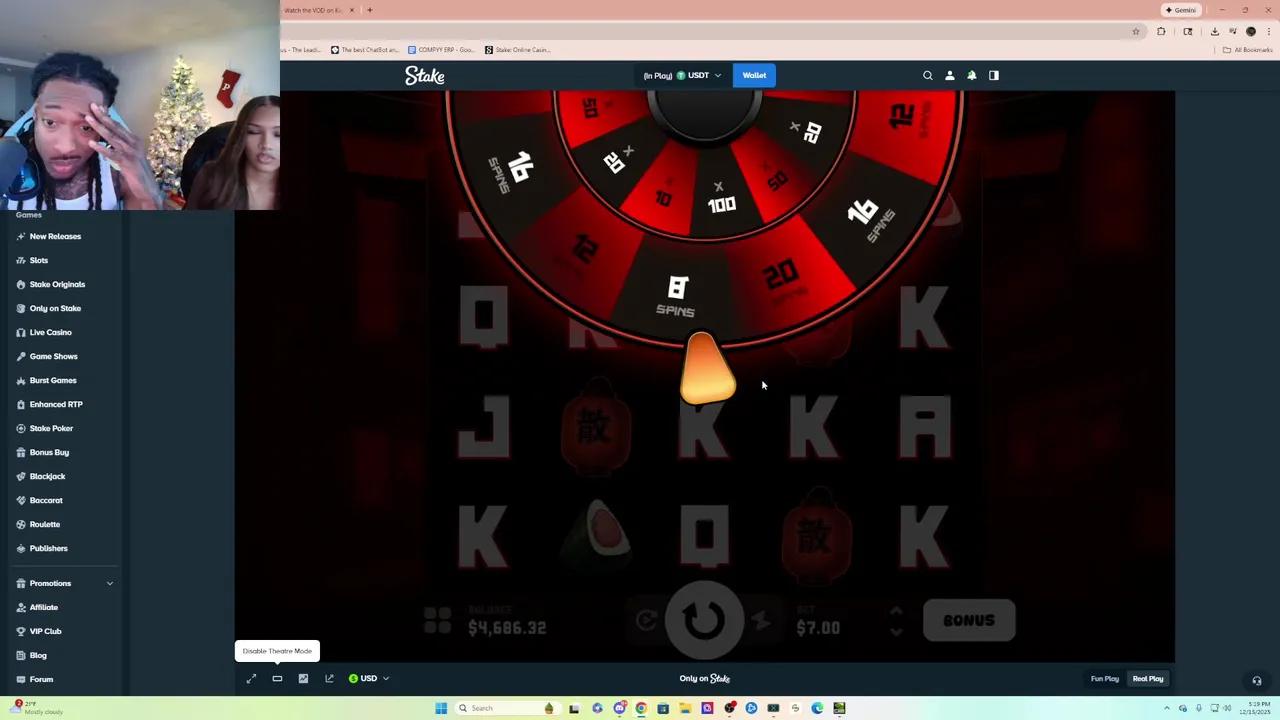
Task: Expand the Promotions menu chevron
Action: 110,583
